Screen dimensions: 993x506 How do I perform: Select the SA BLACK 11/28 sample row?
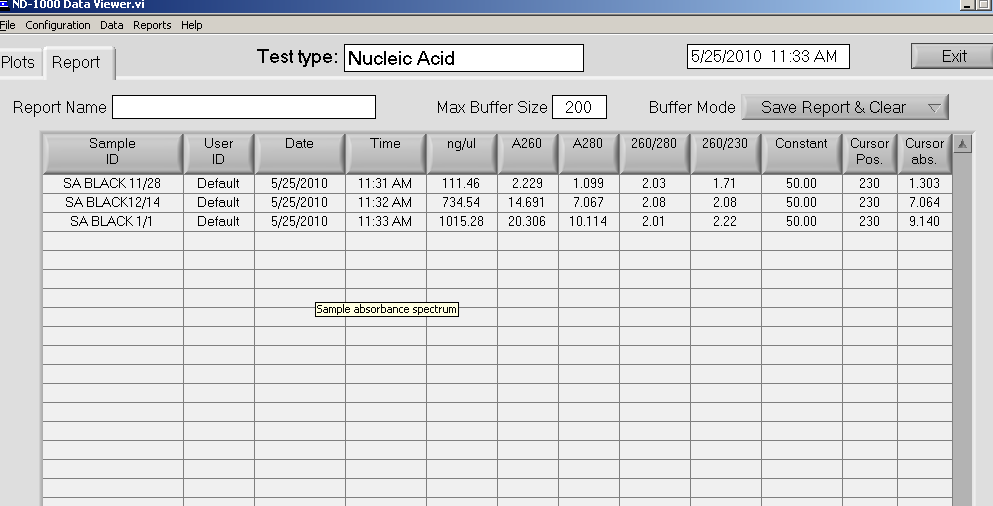tap(497, 184)
